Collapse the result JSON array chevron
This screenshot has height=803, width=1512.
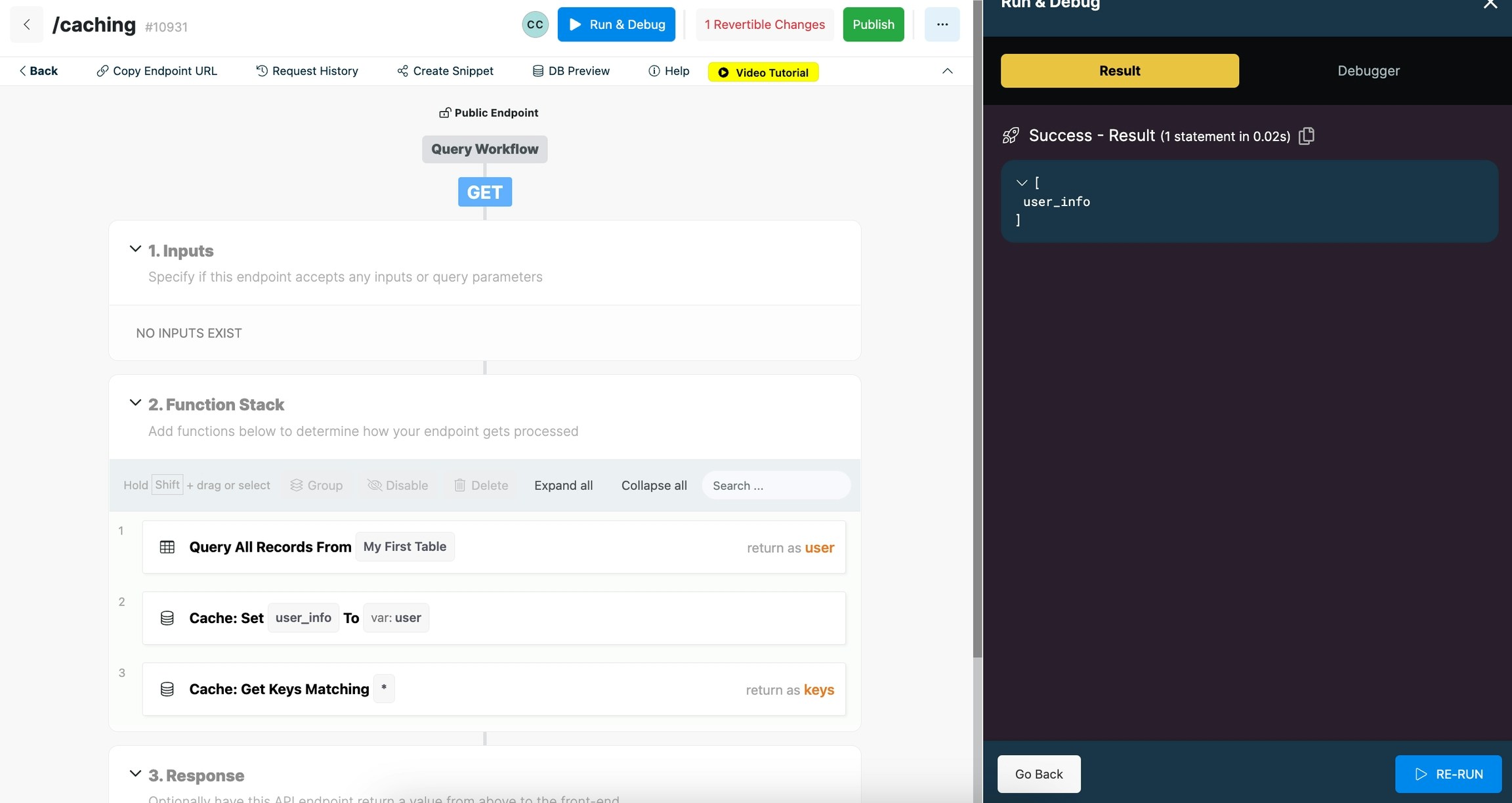coord(1021,183)
